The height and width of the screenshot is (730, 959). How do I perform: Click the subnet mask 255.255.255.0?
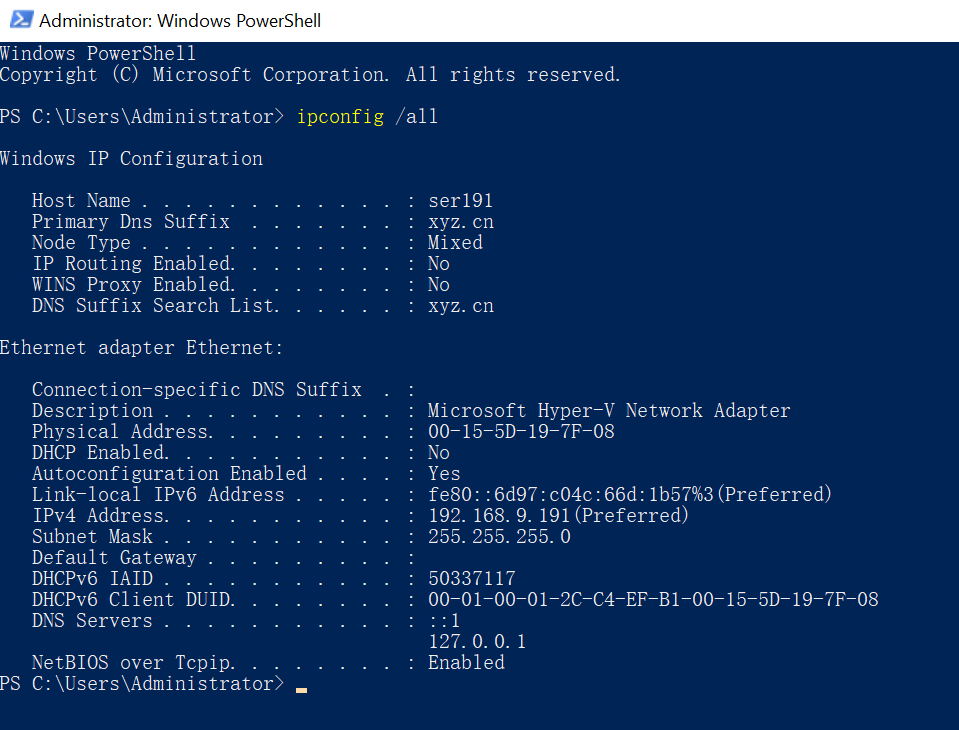coord(499,537)
